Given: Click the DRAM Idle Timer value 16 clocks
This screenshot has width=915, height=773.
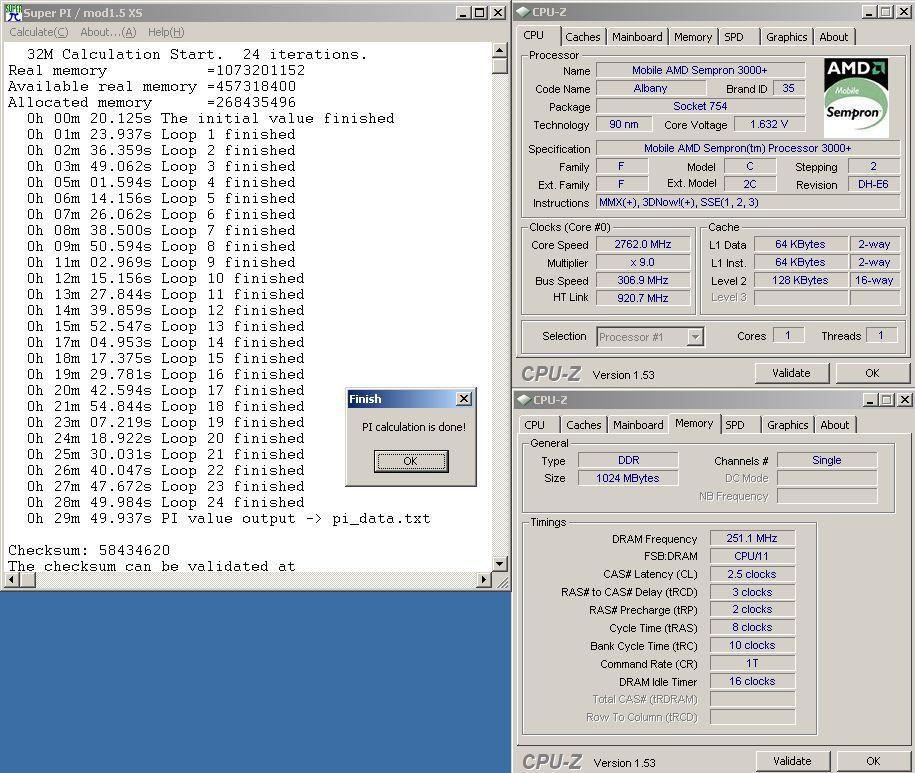Looking at the screenshot, I should pyautogui.click(x=752, y=681).
